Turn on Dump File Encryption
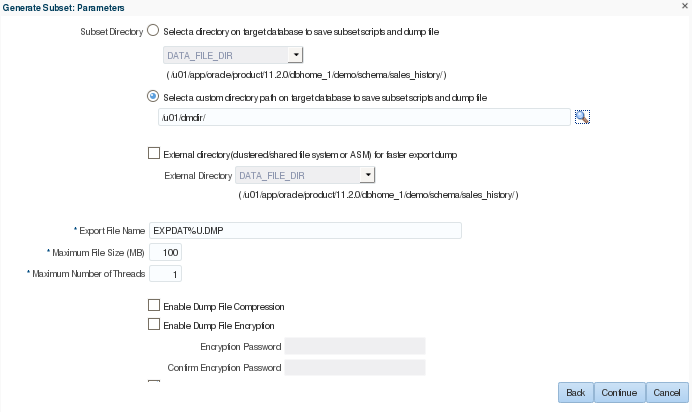This screenshot has height=412, width=692. coord(153,324)
